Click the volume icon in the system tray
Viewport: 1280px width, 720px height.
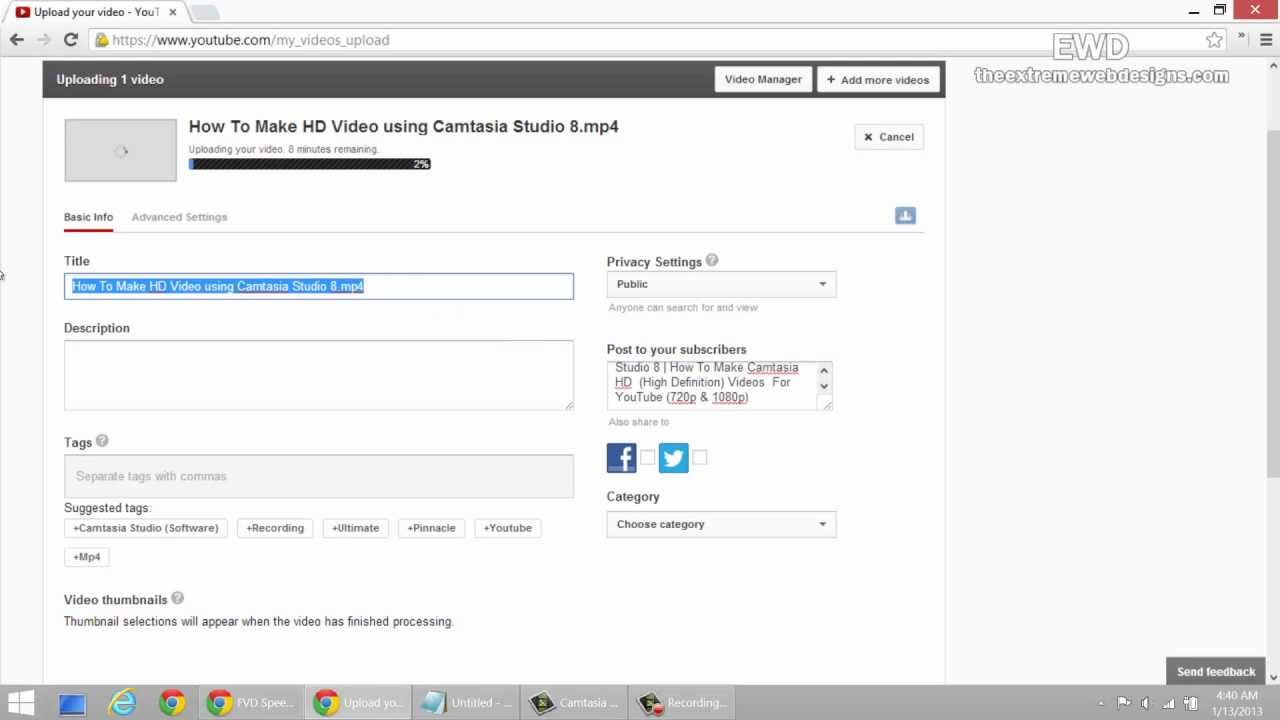point(1145,703)
